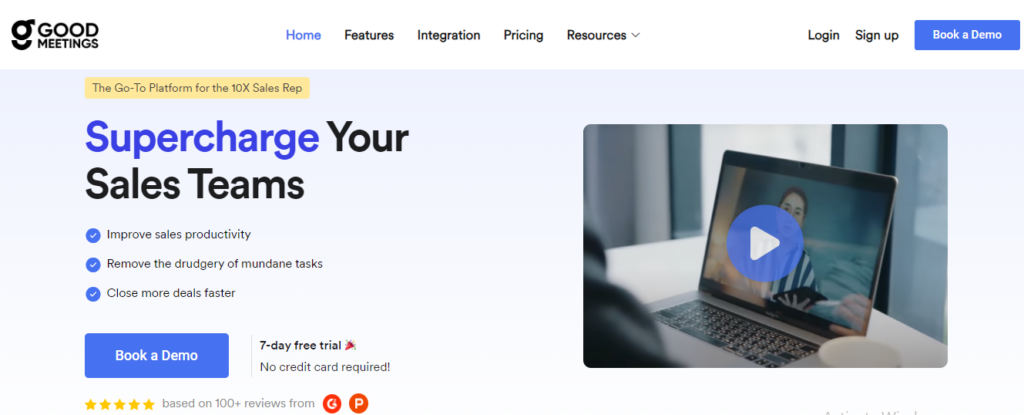Viewport: 1024px width, 415px height.
Task: Play the laptop demo video
Action: (765, 243)
